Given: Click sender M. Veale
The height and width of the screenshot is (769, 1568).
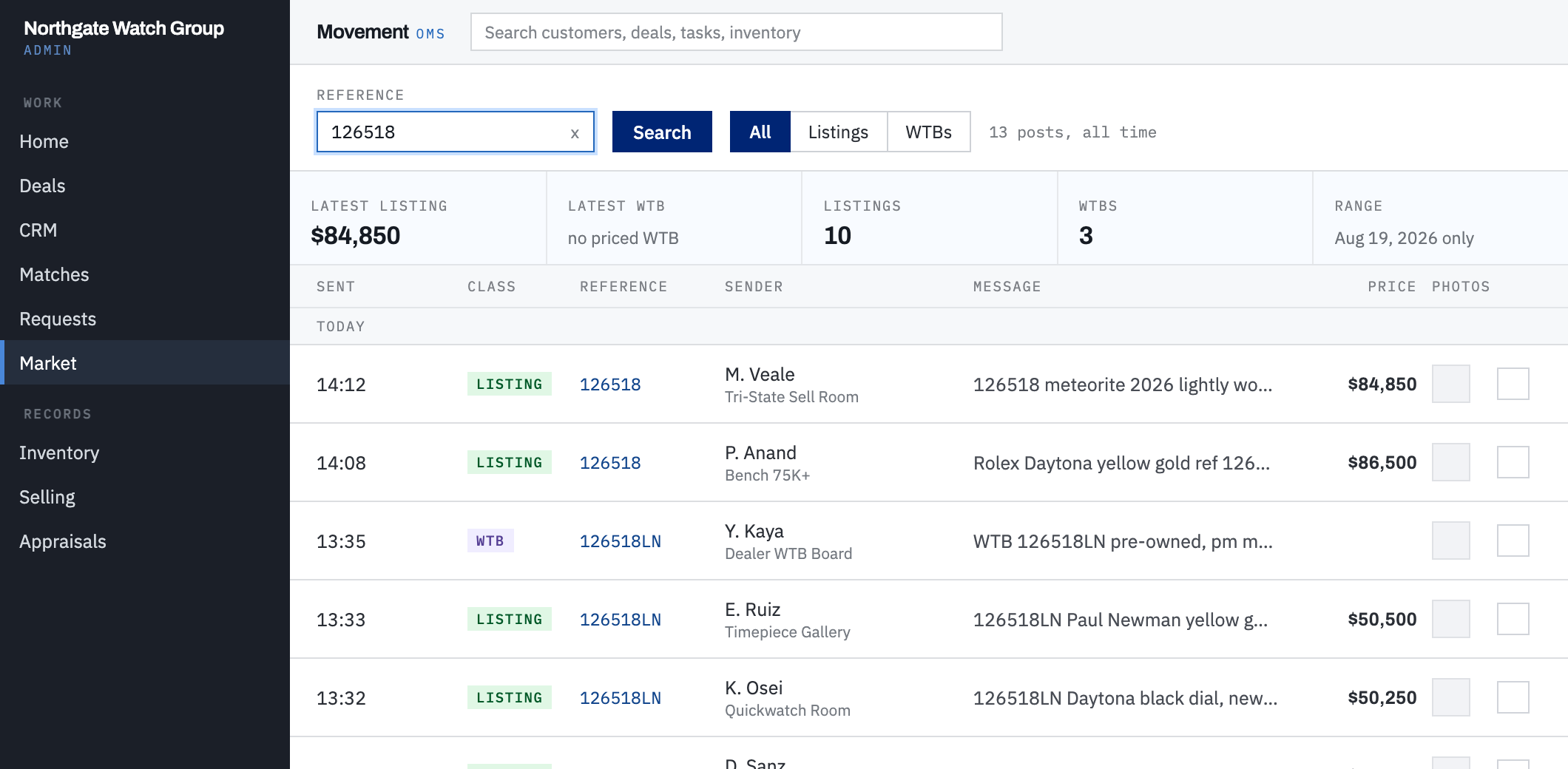Looking at the screenshot, I should pos(760,374).
